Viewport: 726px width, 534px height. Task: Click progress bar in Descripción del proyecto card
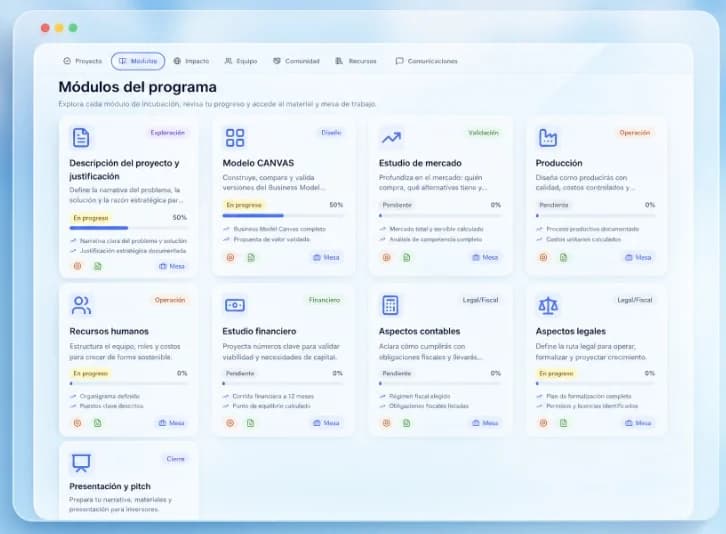tap(128, 228)
